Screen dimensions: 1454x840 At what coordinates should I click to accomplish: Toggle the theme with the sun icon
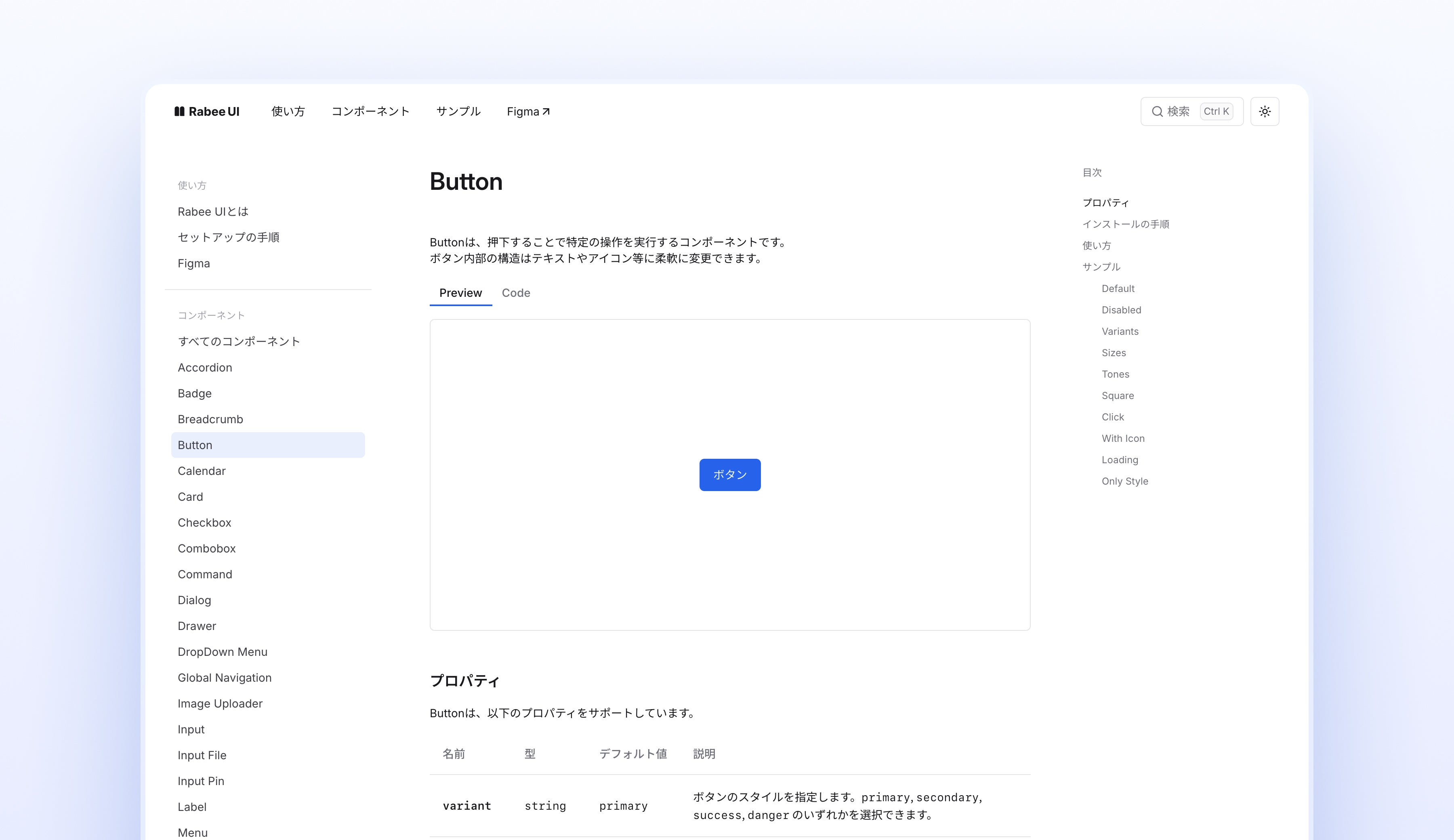tap(1264, 111)
